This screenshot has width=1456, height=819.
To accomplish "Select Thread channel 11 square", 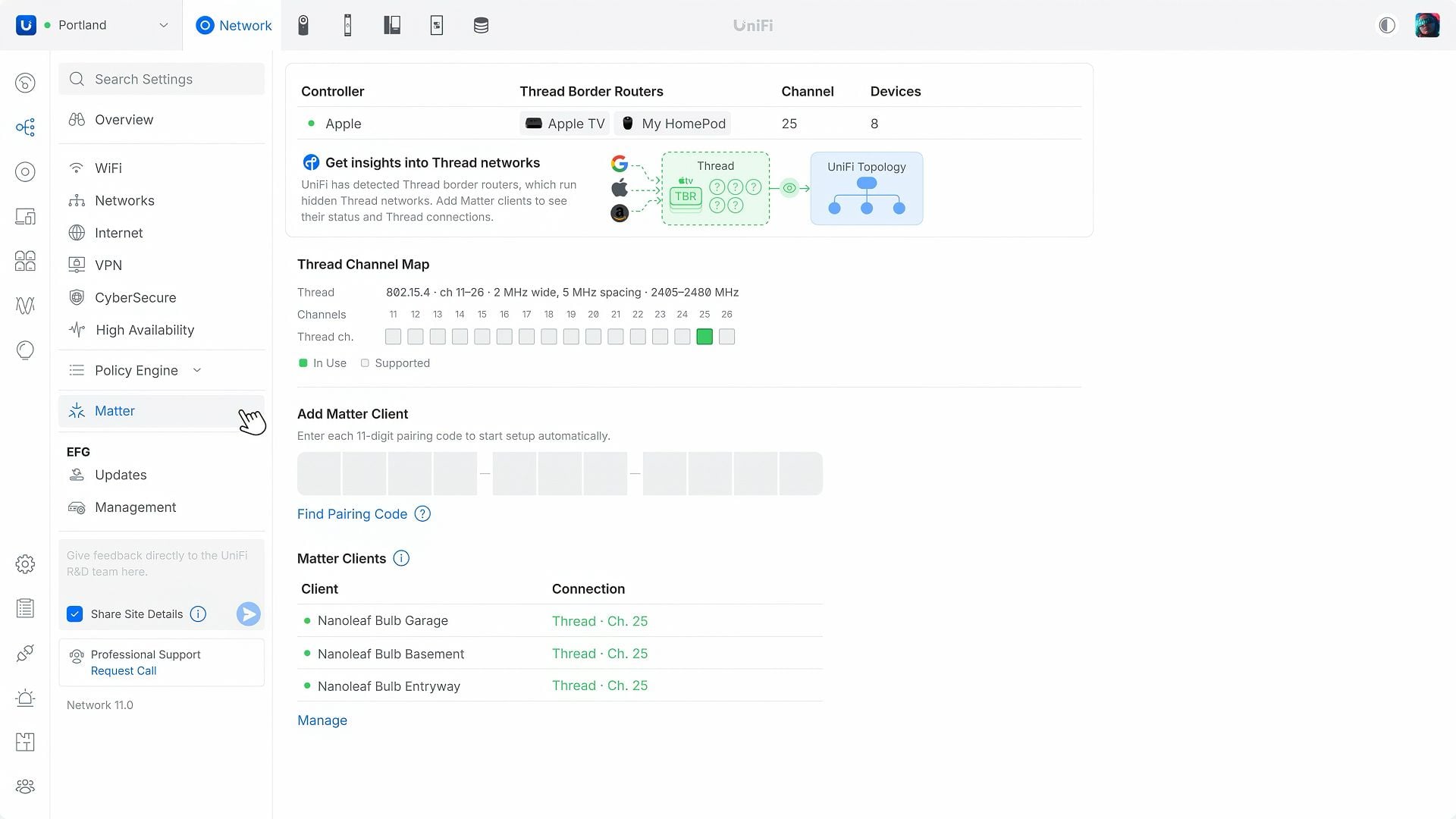I will 393,337.
